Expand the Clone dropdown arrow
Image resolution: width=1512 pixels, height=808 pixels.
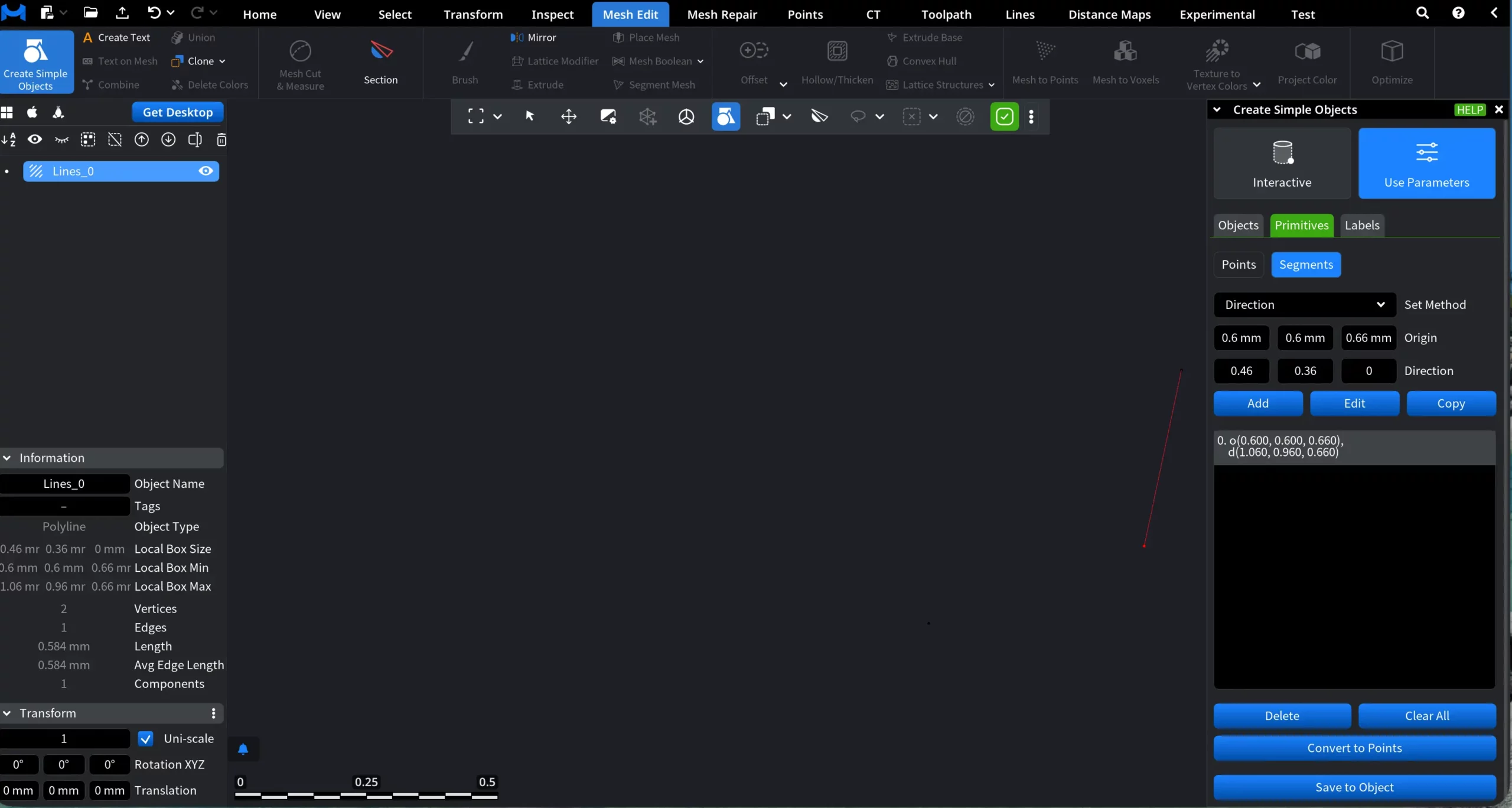222,61
